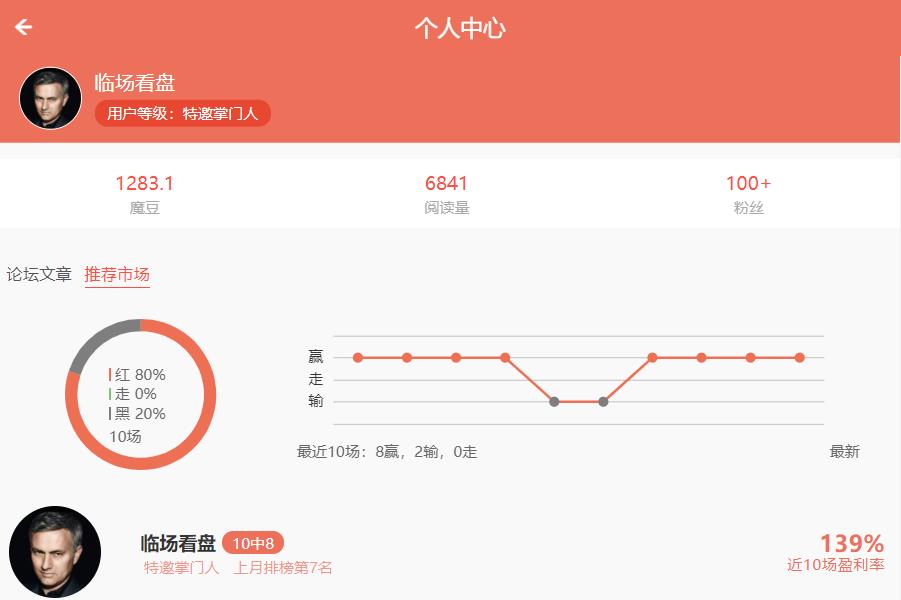The width and height of the screenshot is (901, 600).
Task: Click the gray 黑 20% legend entry
Action: (x=138, y=414)
